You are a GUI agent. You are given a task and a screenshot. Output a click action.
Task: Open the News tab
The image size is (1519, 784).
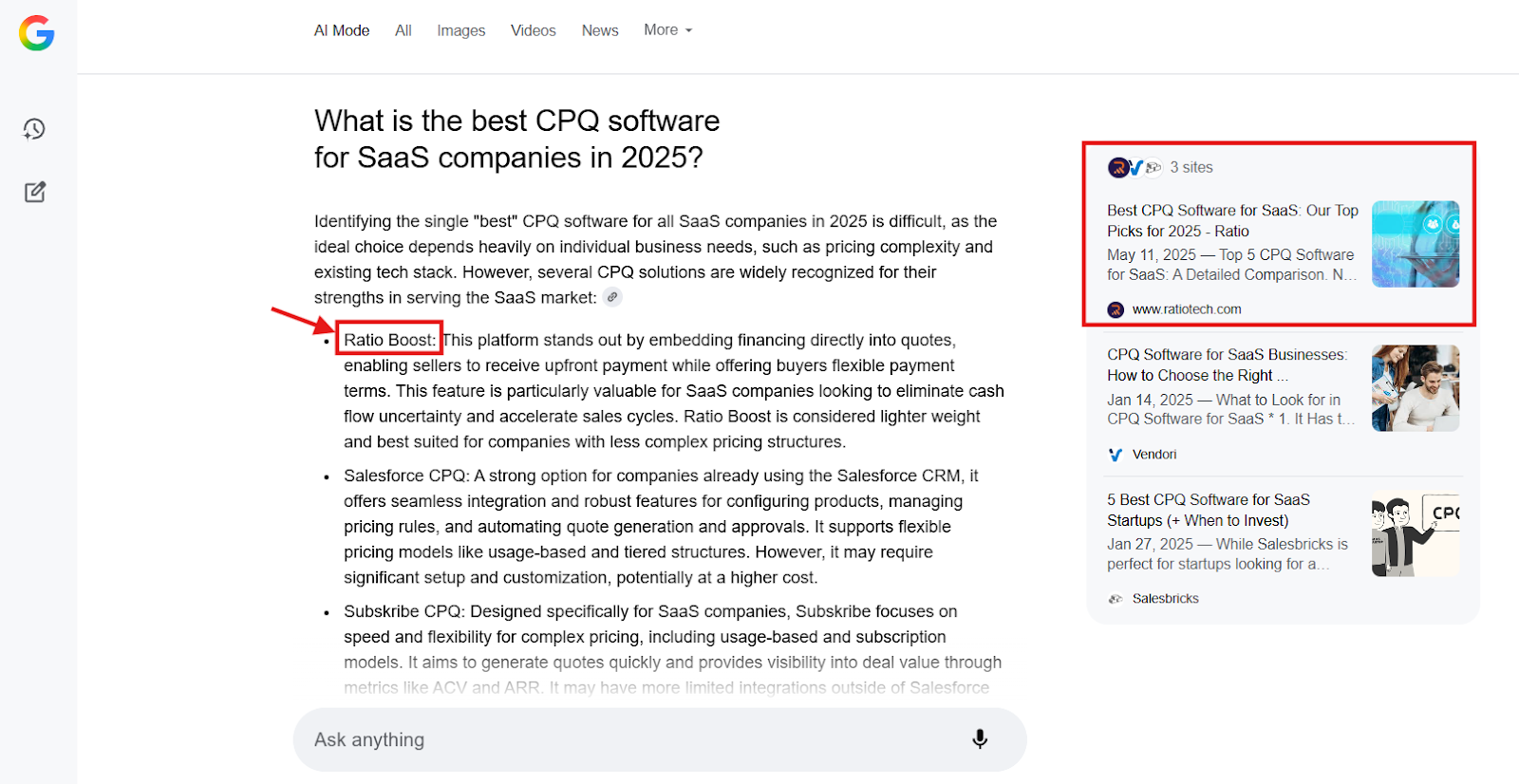pyautogui.click(x=600, y=30)
